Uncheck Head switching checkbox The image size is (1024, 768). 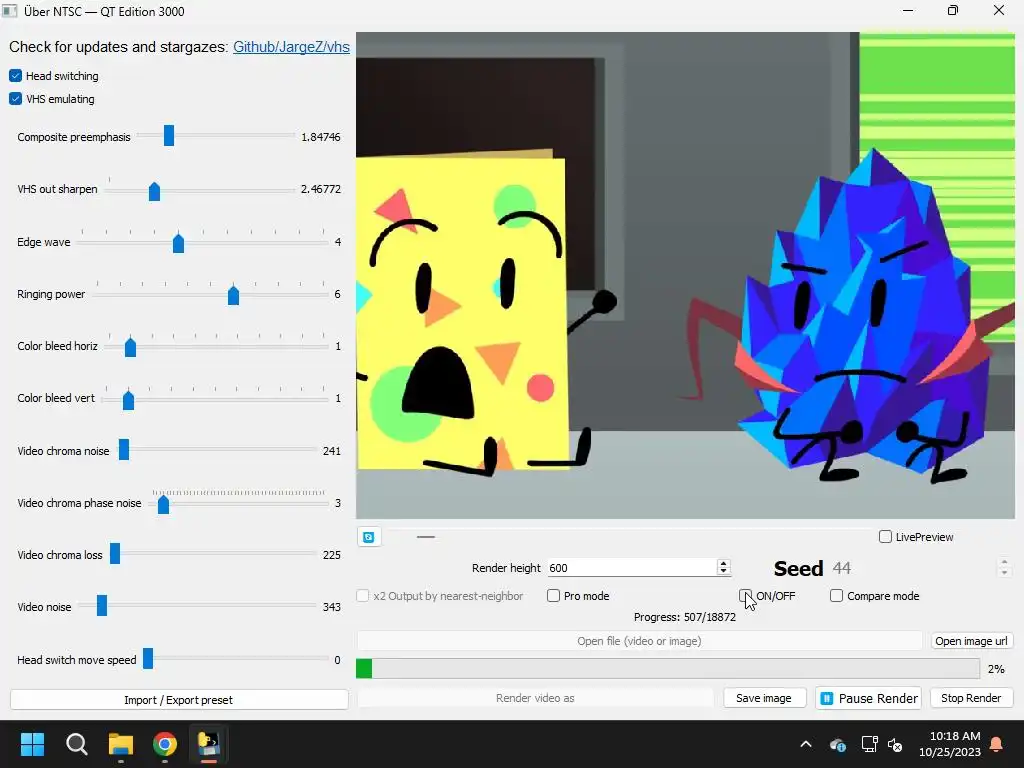pos(16,76)
